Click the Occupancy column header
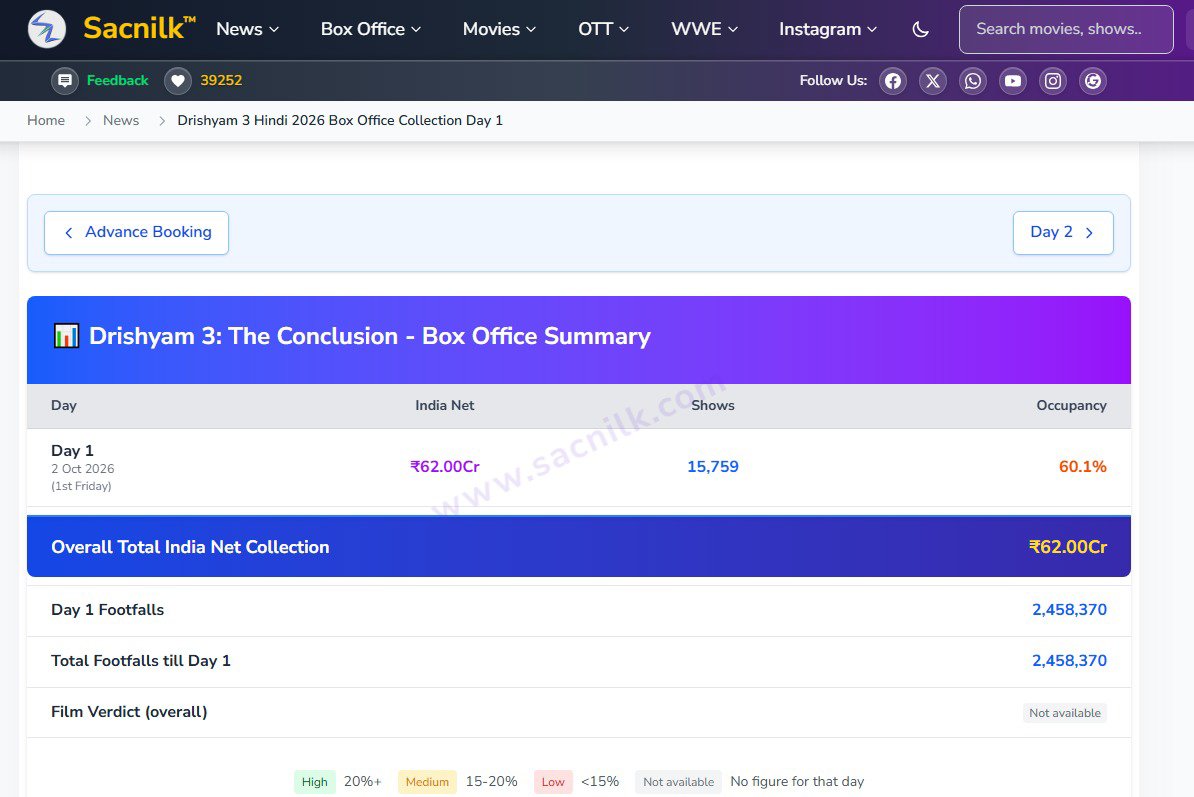The image size is (1194, 797). [1071, 406]
